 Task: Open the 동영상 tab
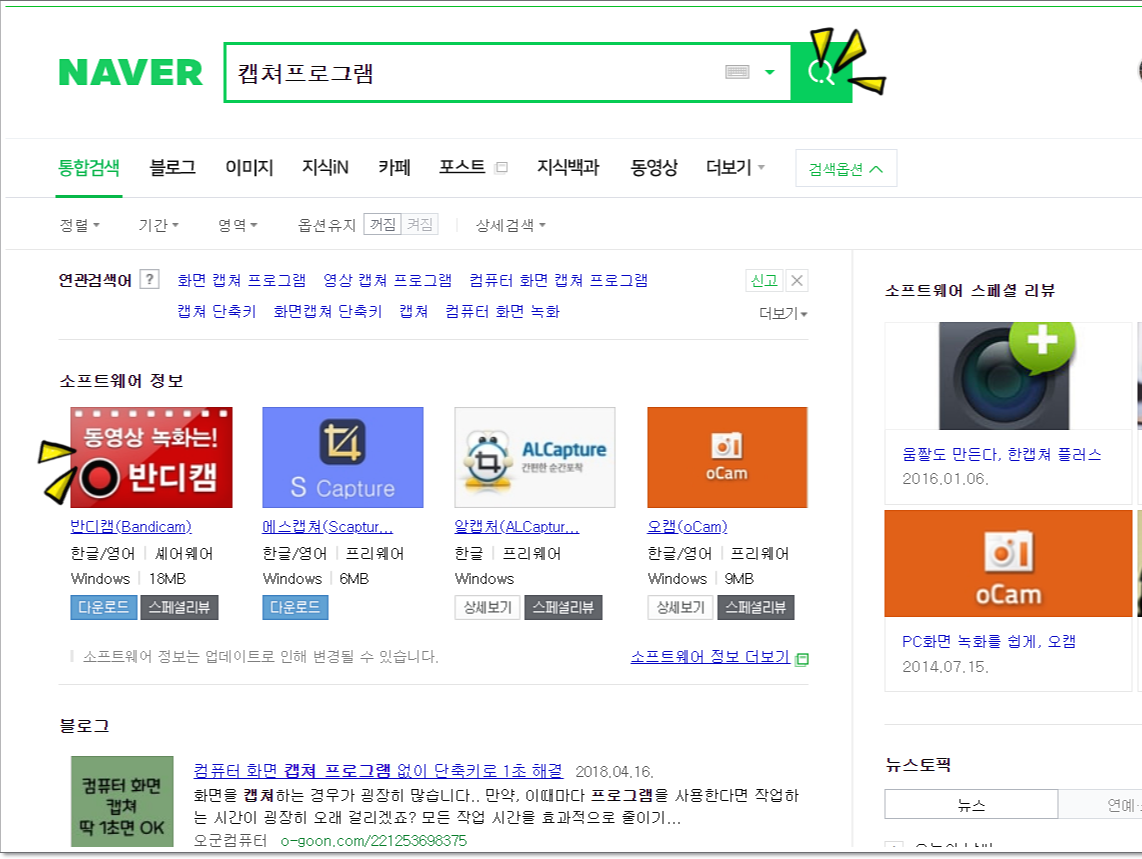coord(654,168)
